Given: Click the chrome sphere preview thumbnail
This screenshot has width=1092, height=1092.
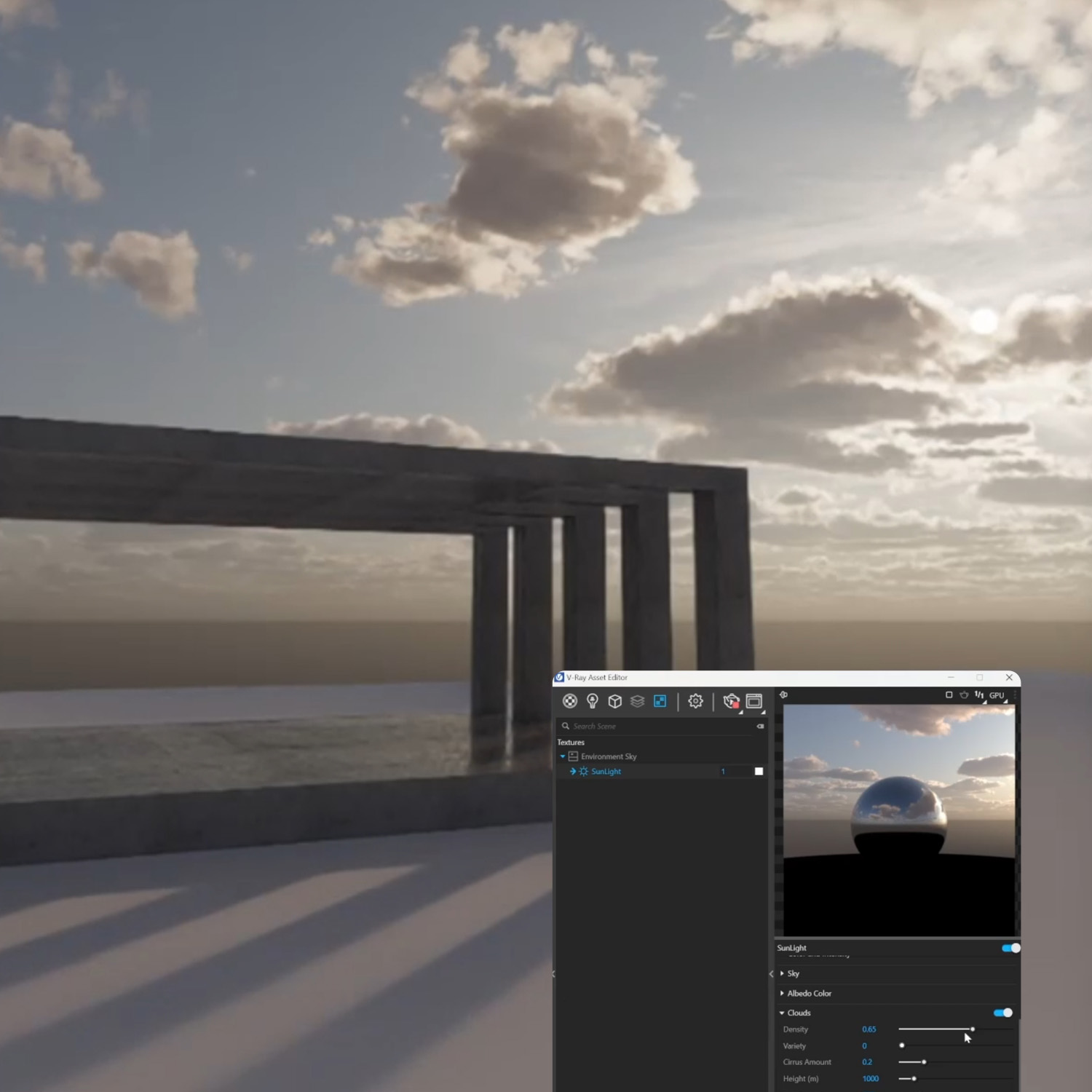Looking at the screenshot, I should (x=899, y=820).
